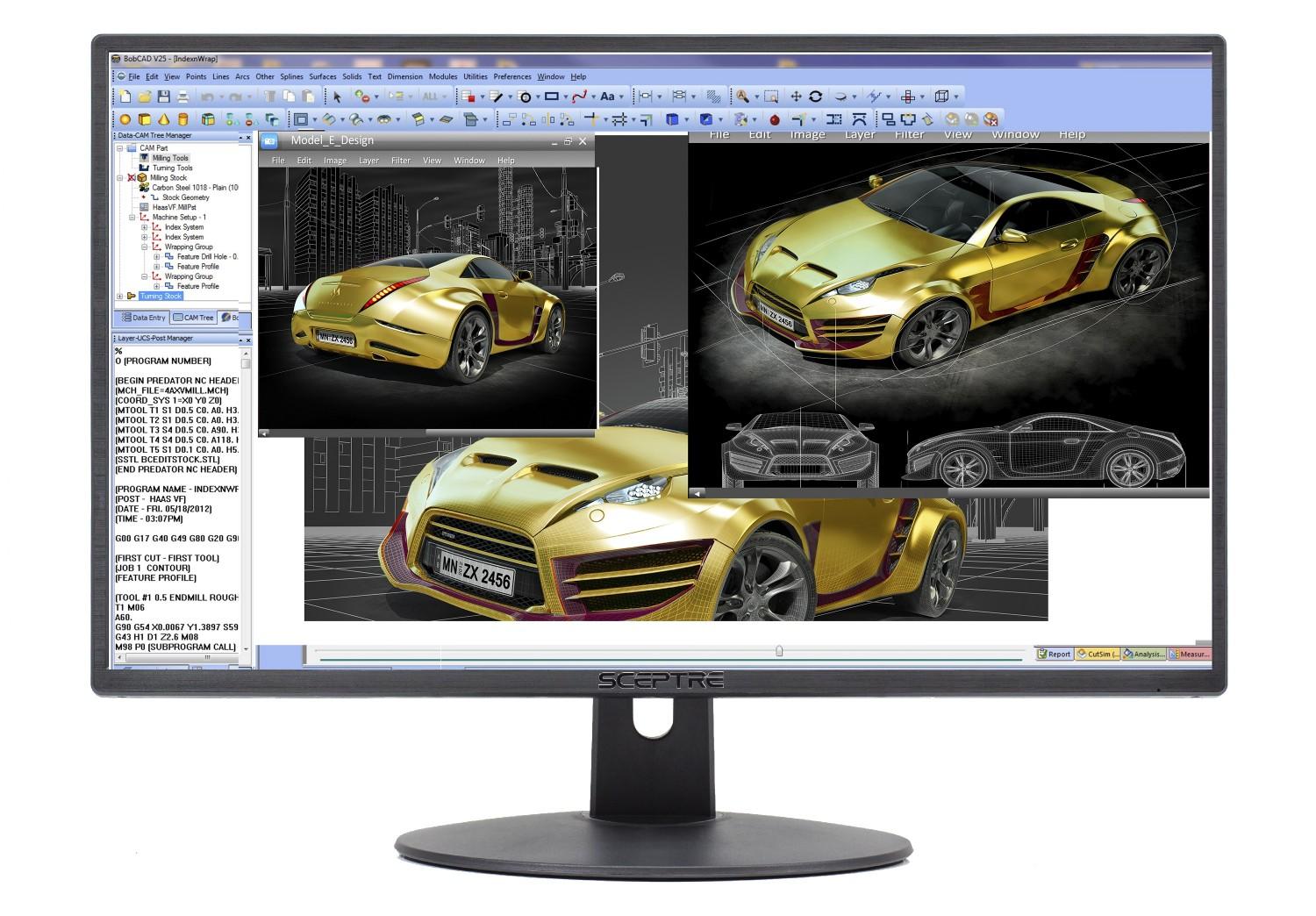
Task: Expand the first Index System node
Action: click(145, 227)
